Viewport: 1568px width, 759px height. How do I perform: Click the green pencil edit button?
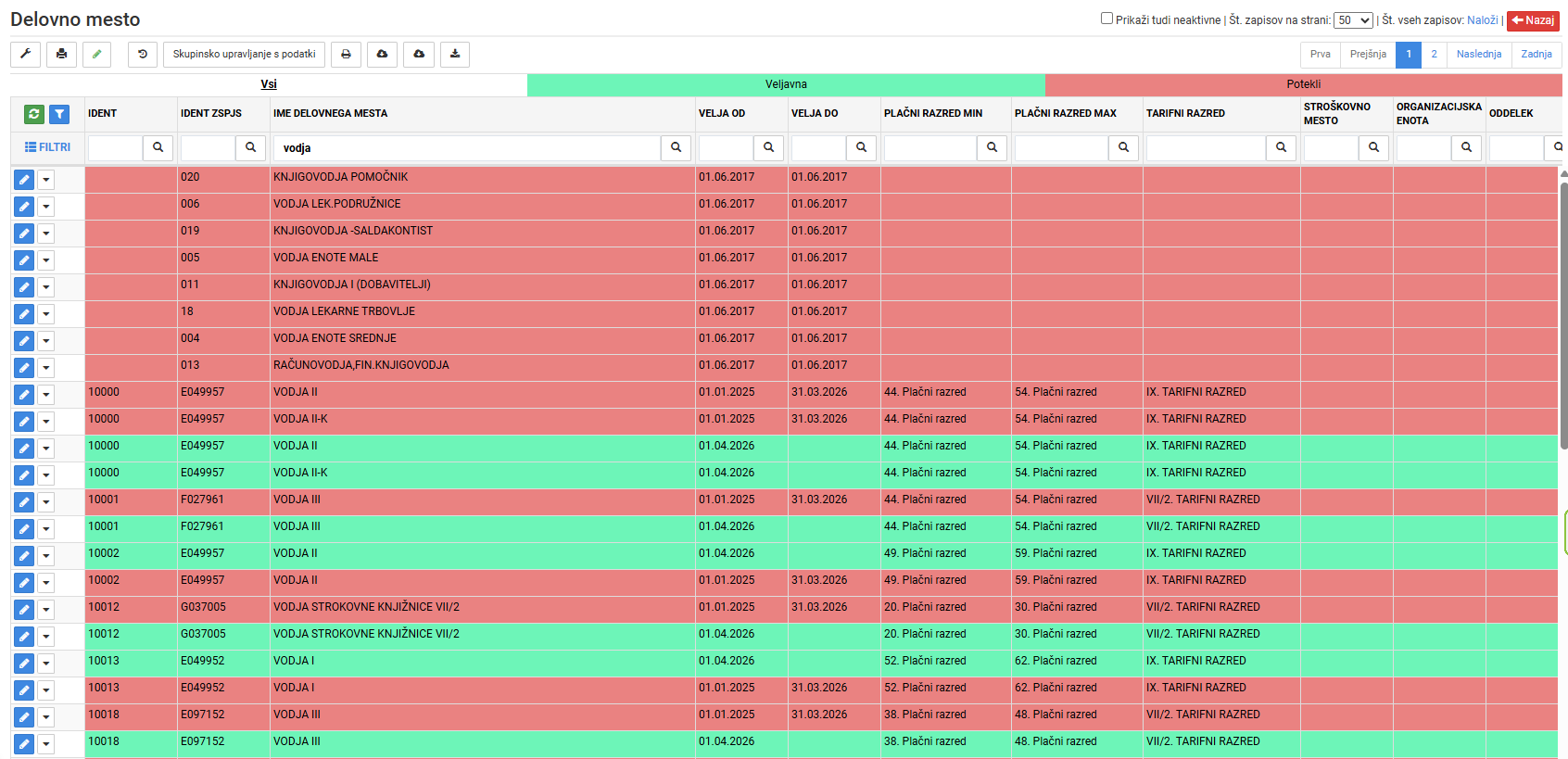click(x=96, y=54)
